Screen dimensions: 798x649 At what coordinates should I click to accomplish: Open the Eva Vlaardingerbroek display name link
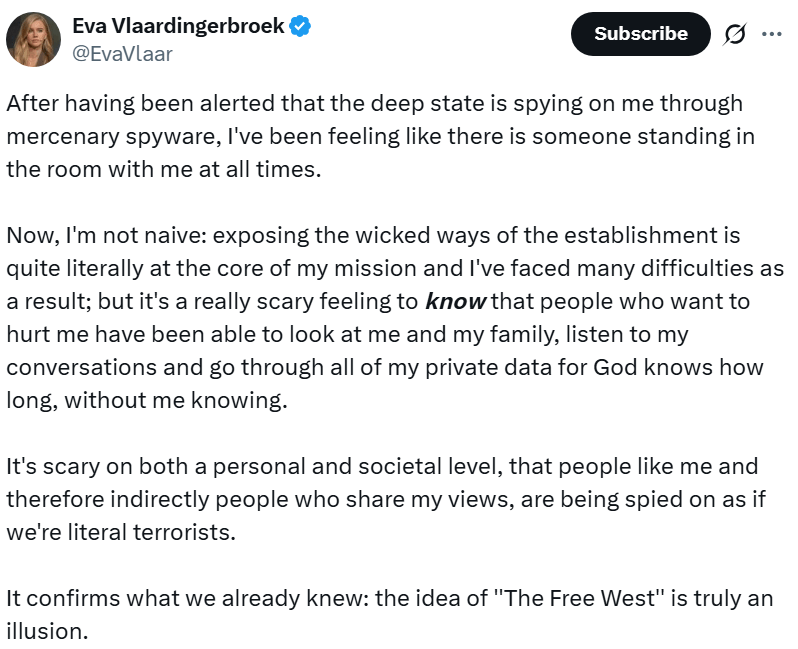pos(178,27)
